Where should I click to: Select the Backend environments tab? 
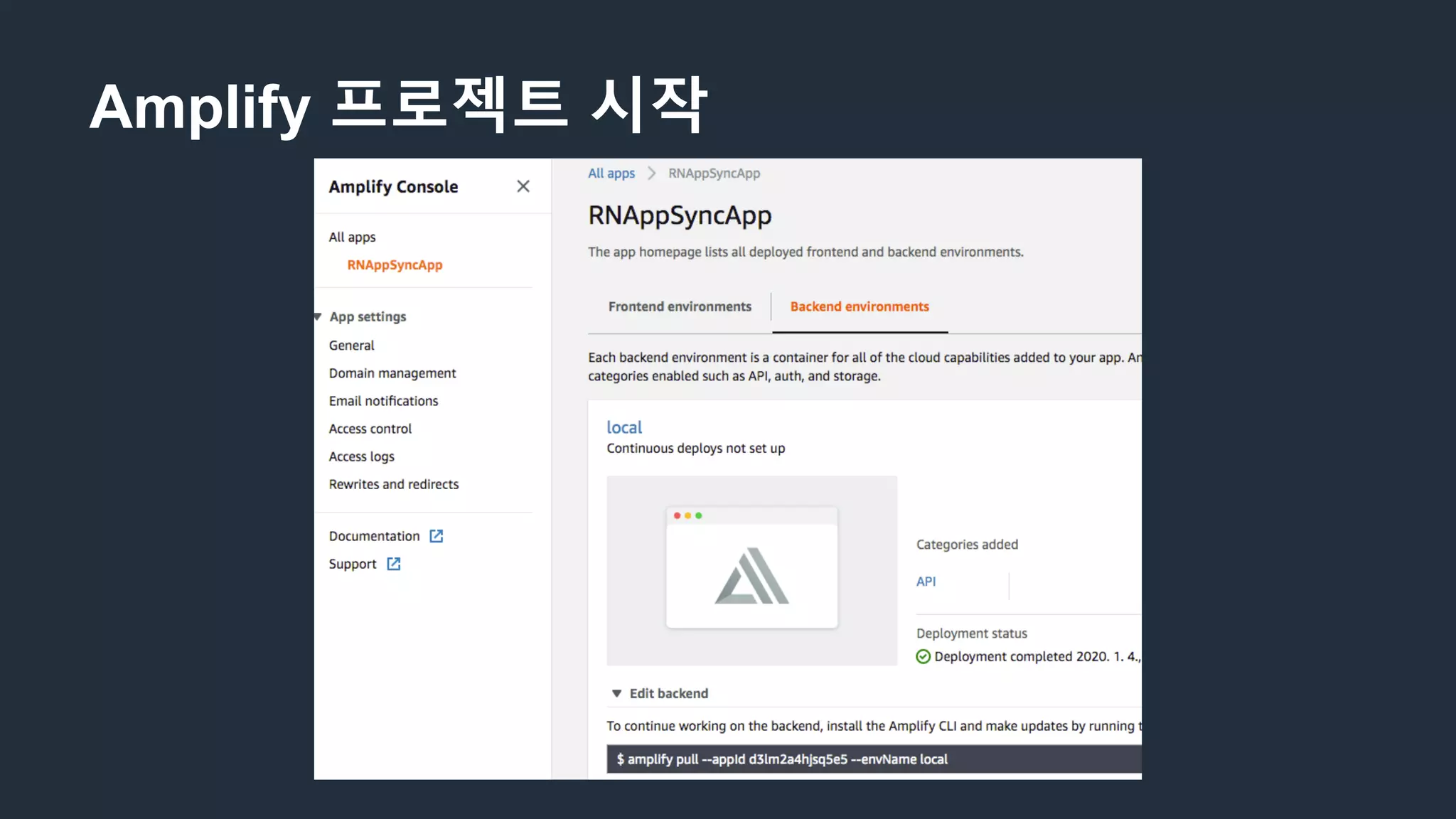[x=860, y=306]
